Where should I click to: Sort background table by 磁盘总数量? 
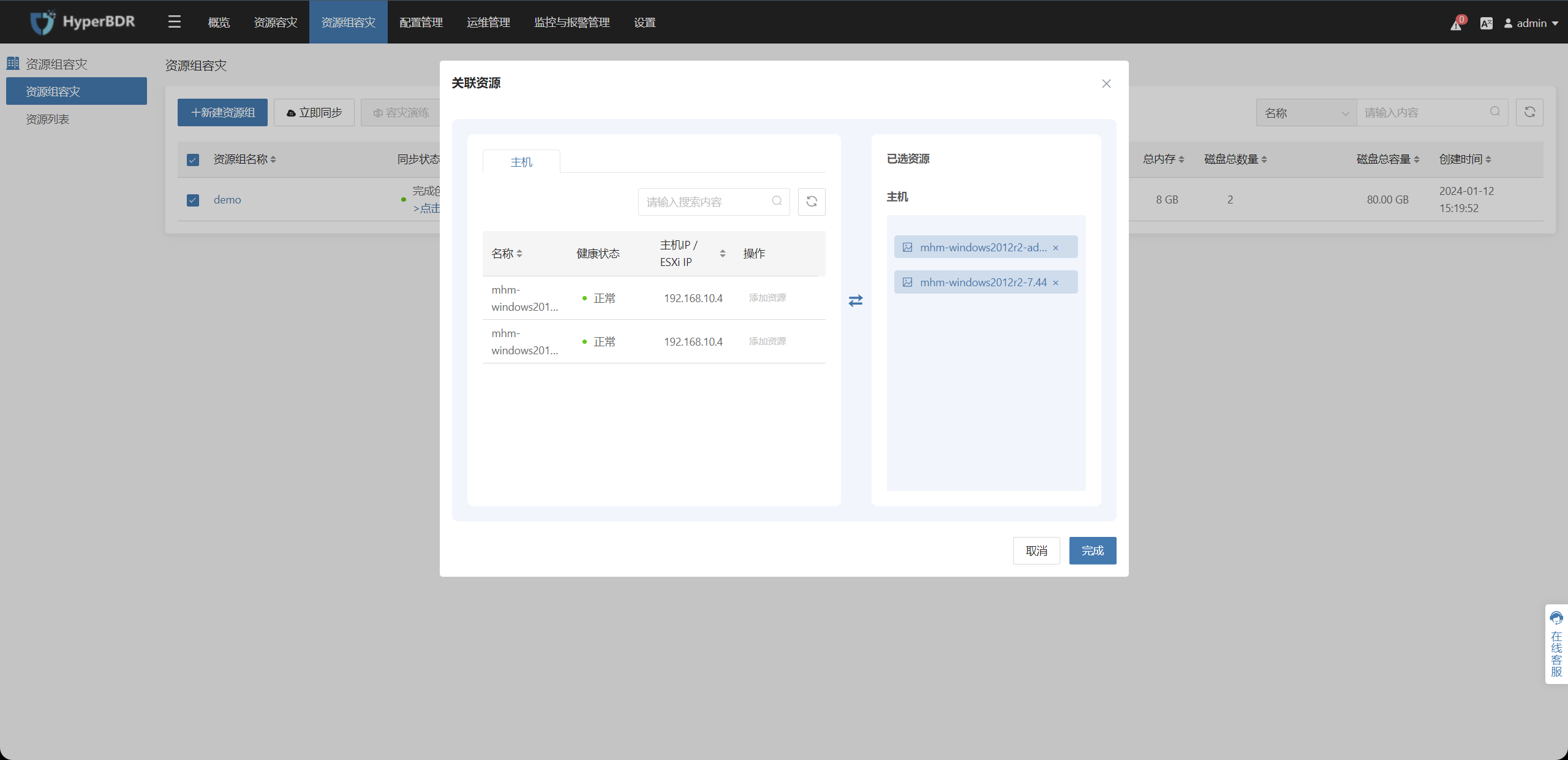1264,159
